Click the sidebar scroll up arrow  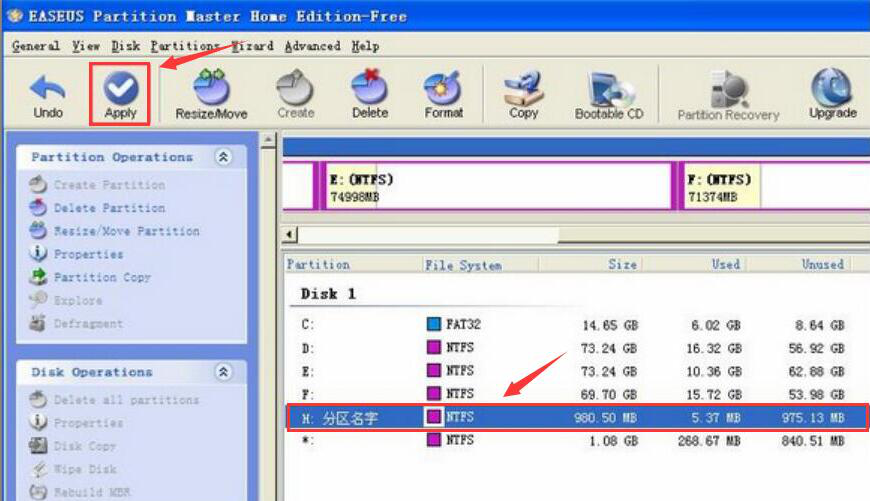tap(269, 140)
